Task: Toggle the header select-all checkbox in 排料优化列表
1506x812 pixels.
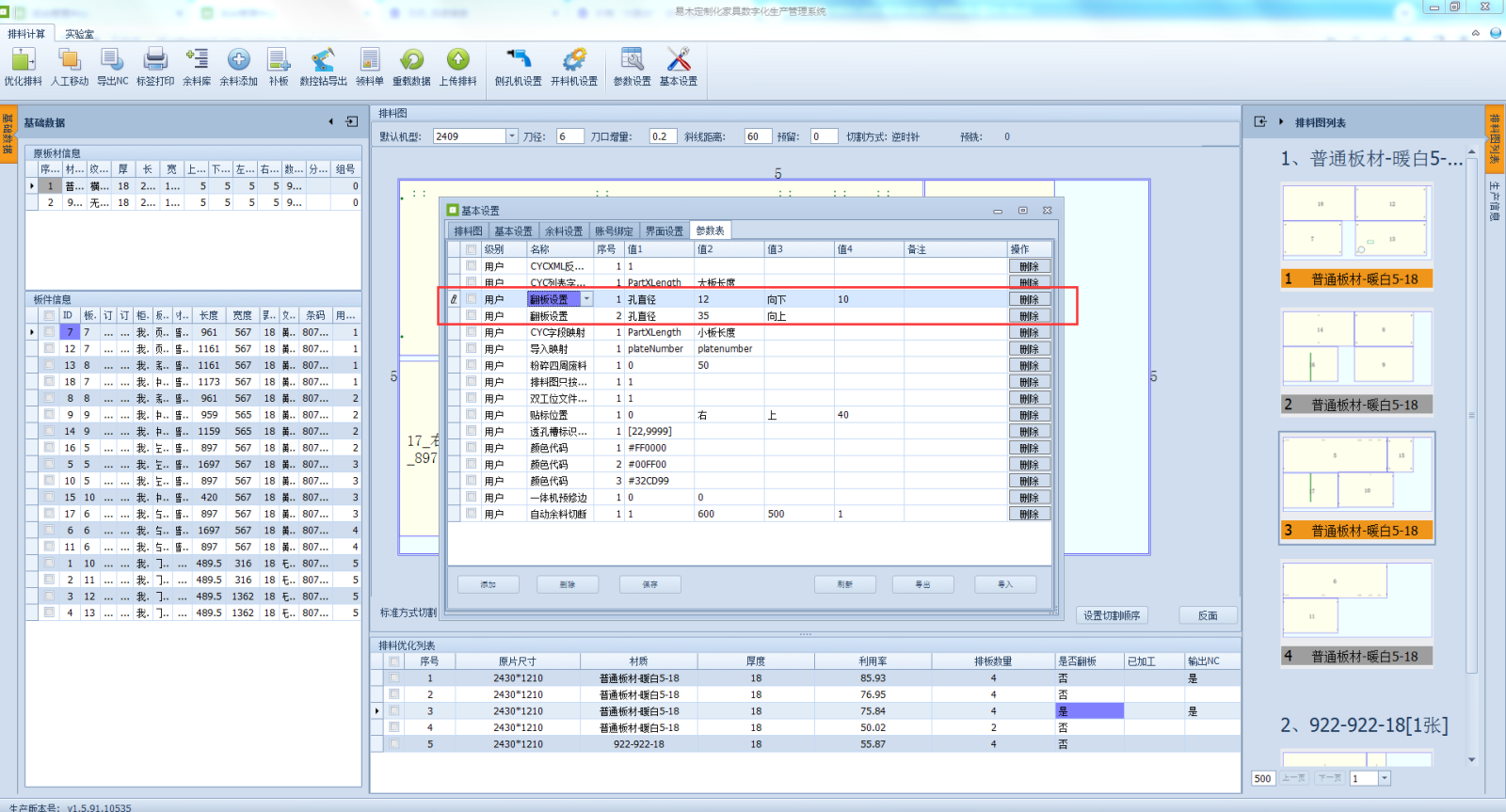Action: coord(394,661)
